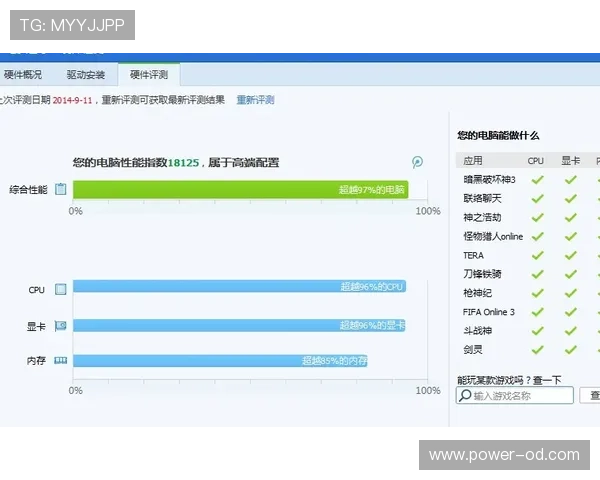Click the 显卡 graphics card icon
The width and height of the screenshot is (600, 480).
(x=60, y=326)
